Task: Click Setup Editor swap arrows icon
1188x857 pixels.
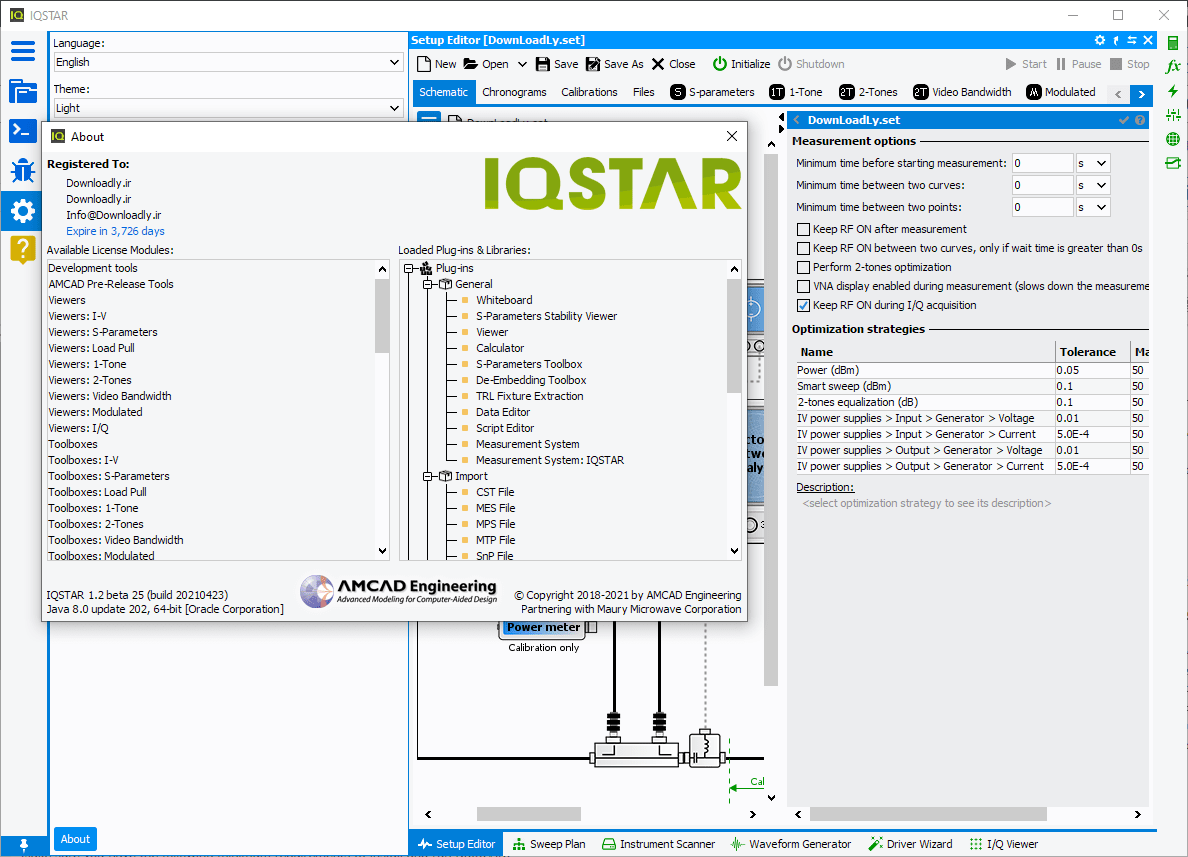Action: pos(1132,40)
